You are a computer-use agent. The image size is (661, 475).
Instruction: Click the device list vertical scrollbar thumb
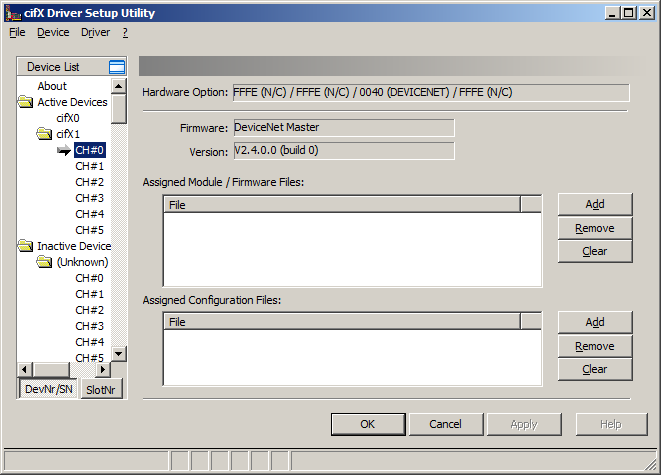(x=118, y=109)
